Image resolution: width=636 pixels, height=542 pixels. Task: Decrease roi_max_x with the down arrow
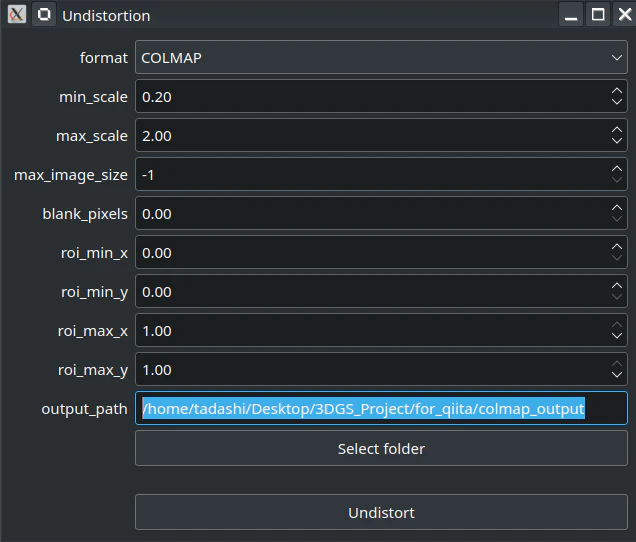point(617,336)
